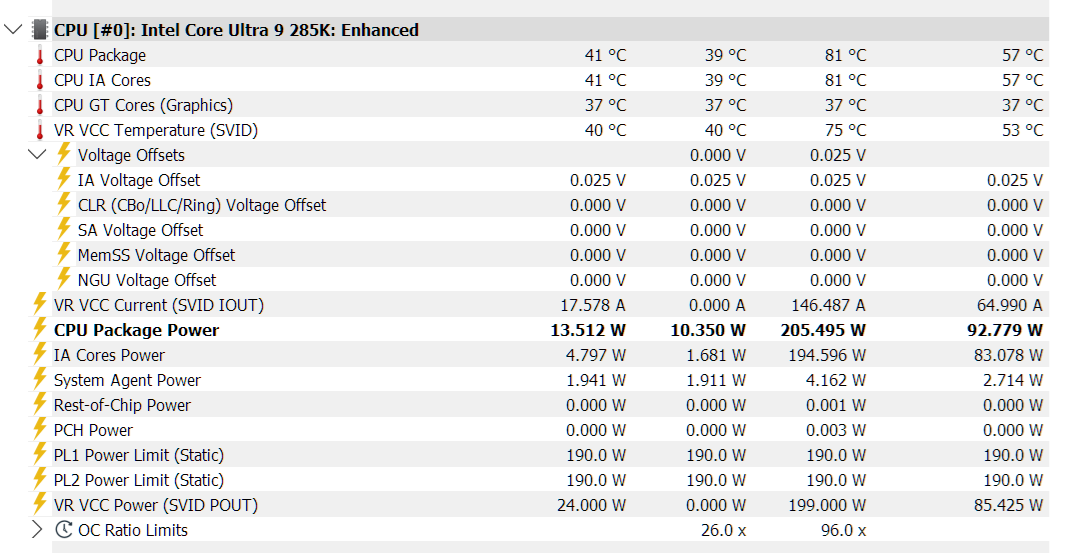
Task: Collapse the CPU [#0] Intel Core Ultra 9 group
Action: click(x=13, y=30)
